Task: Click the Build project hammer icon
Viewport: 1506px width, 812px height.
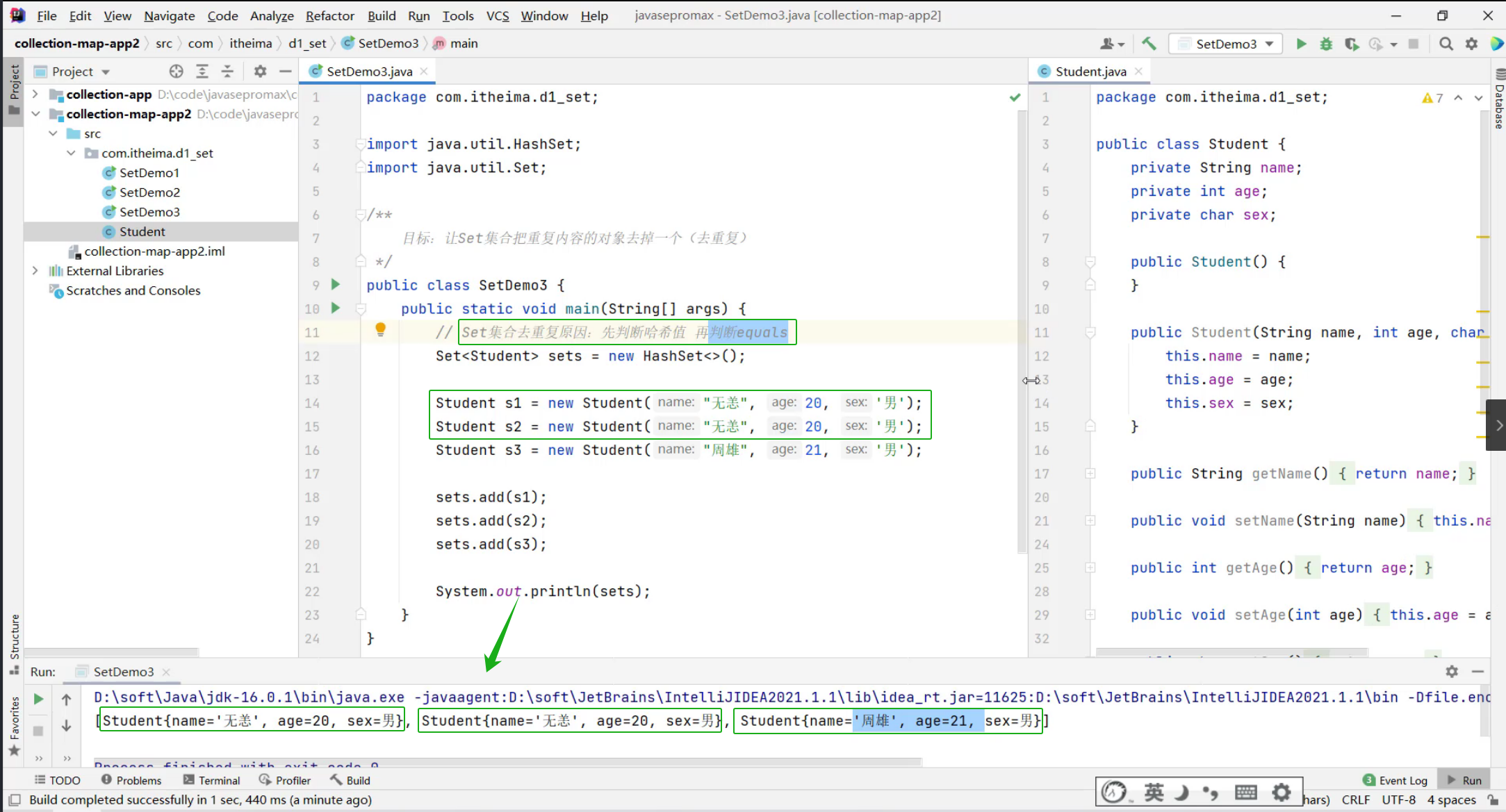Action: coord(1149,44)
